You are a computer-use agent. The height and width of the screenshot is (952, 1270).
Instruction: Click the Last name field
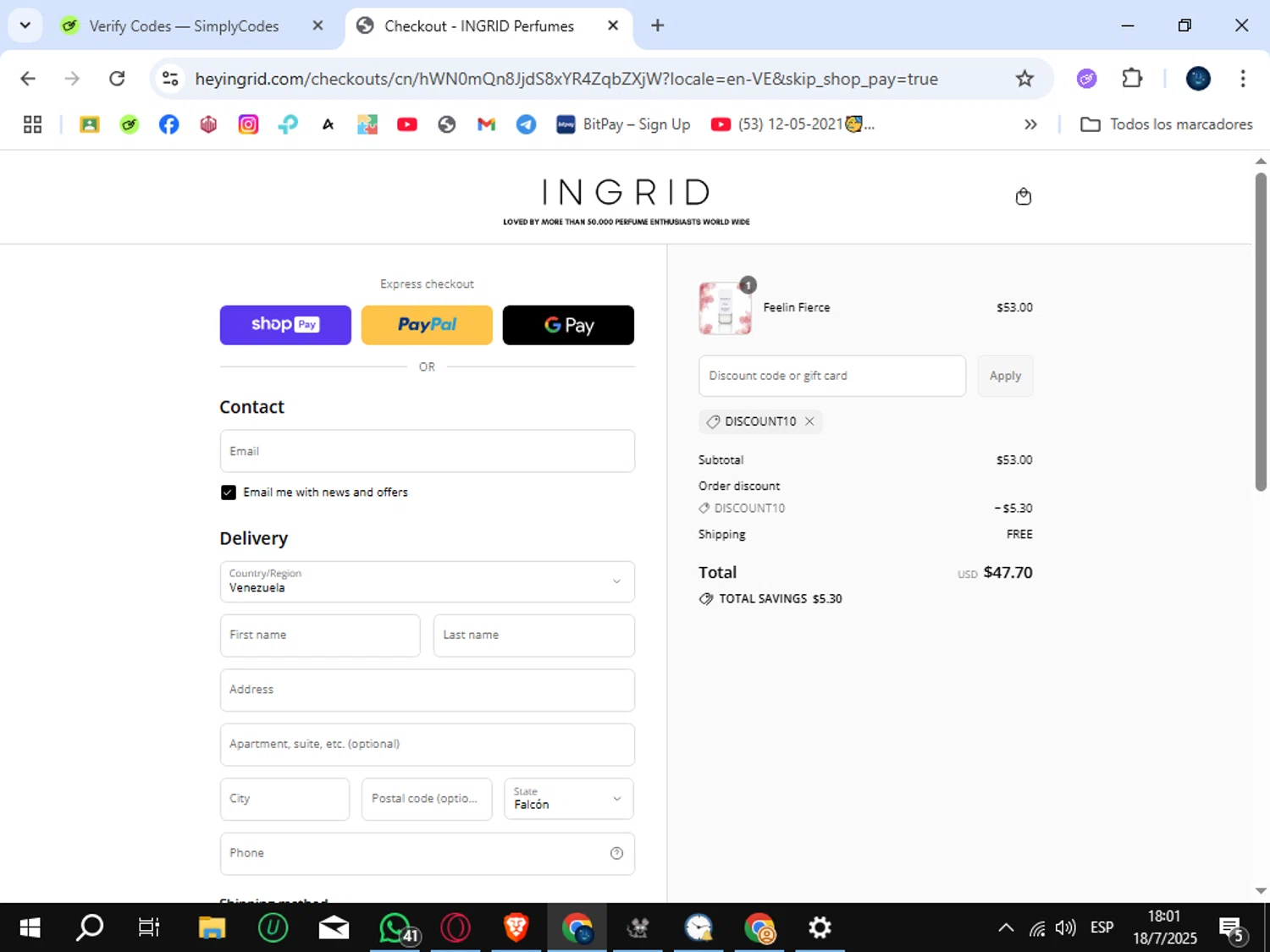coord(533,636)
